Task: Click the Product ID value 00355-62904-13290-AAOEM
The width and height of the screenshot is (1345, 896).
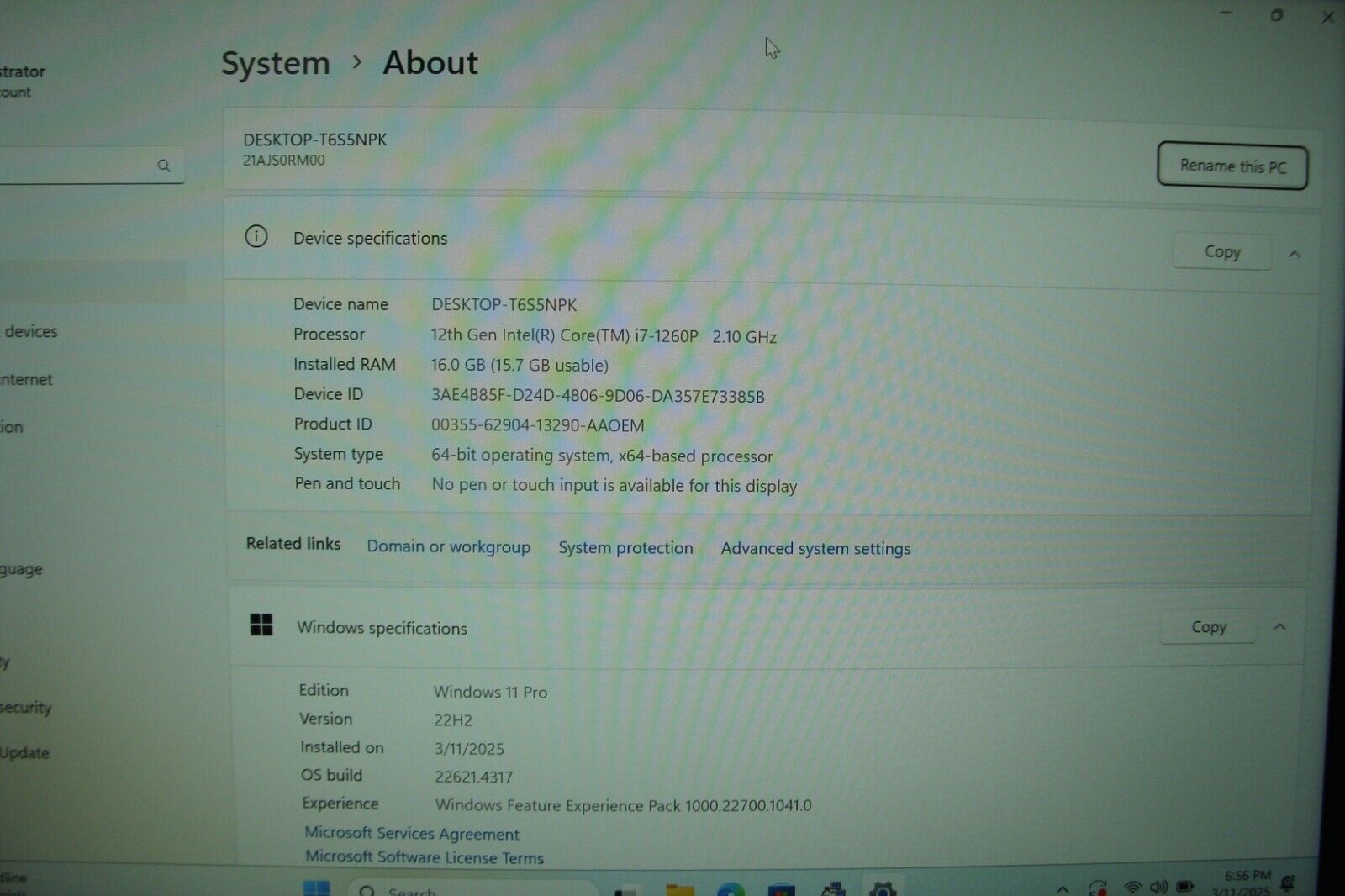Action: 538,425
